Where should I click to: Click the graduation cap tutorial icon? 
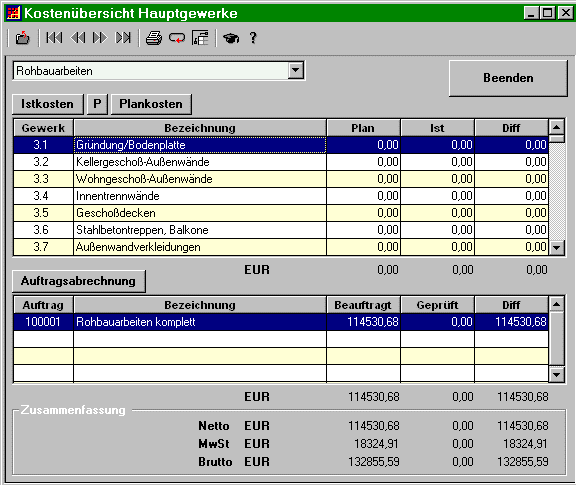pos(231,38)
